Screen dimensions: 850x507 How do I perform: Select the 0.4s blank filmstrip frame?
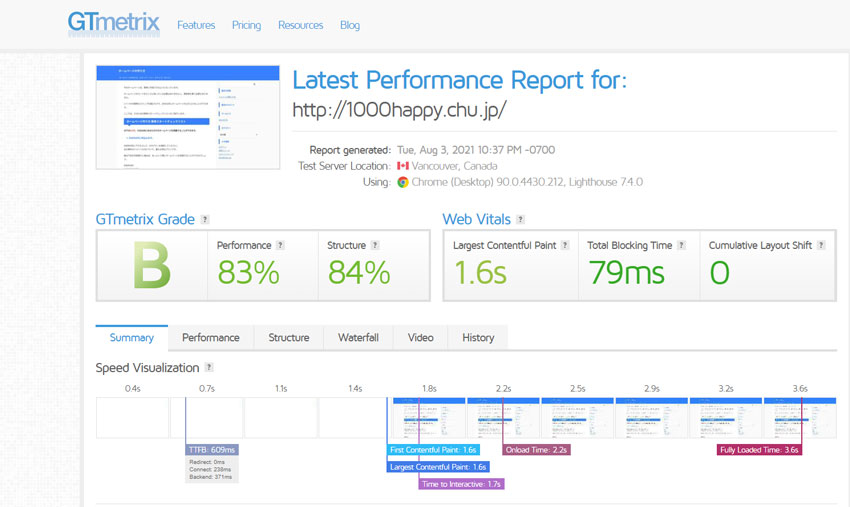point(132,418)
